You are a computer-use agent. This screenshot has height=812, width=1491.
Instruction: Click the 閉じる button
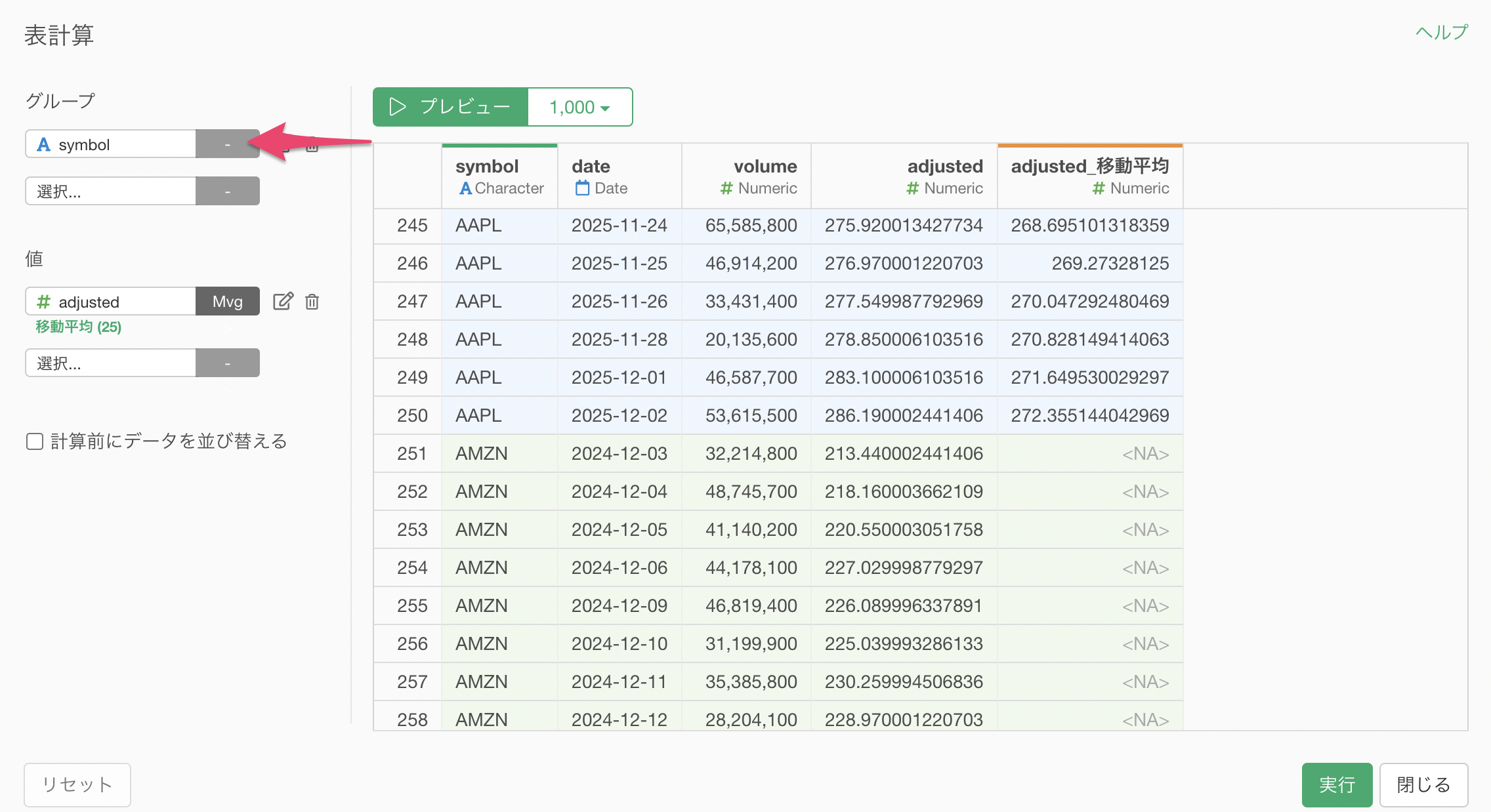[1423, 784]
